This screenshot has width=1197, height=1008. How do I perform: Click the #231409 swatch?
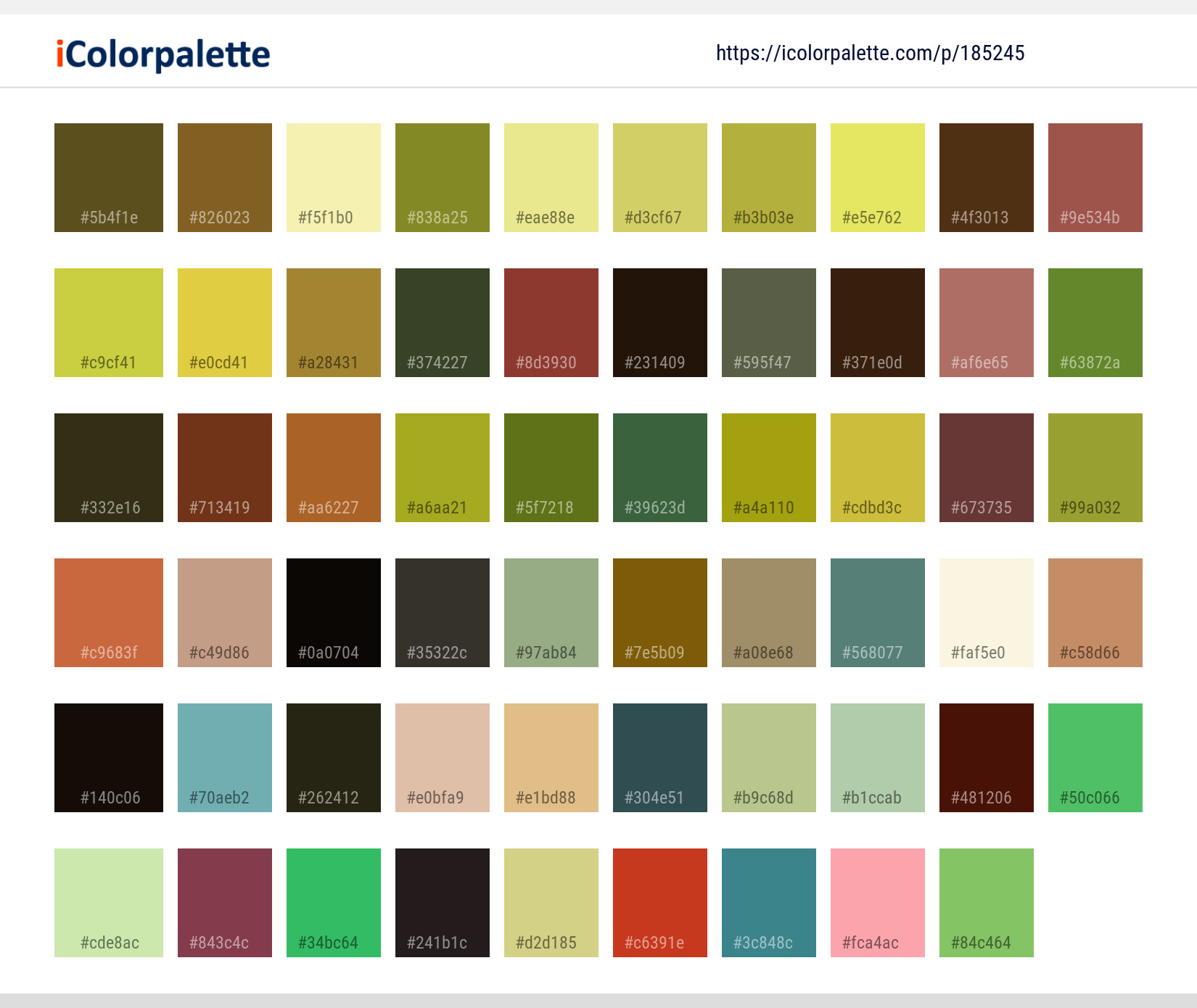coord(660,323)
